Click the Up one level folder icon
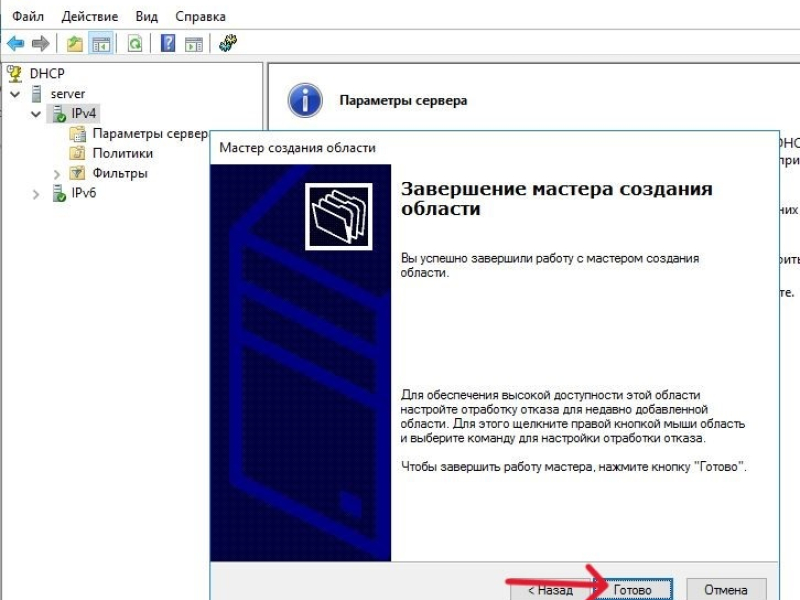The width and height of the screenshot is (800, 600). 74,43
